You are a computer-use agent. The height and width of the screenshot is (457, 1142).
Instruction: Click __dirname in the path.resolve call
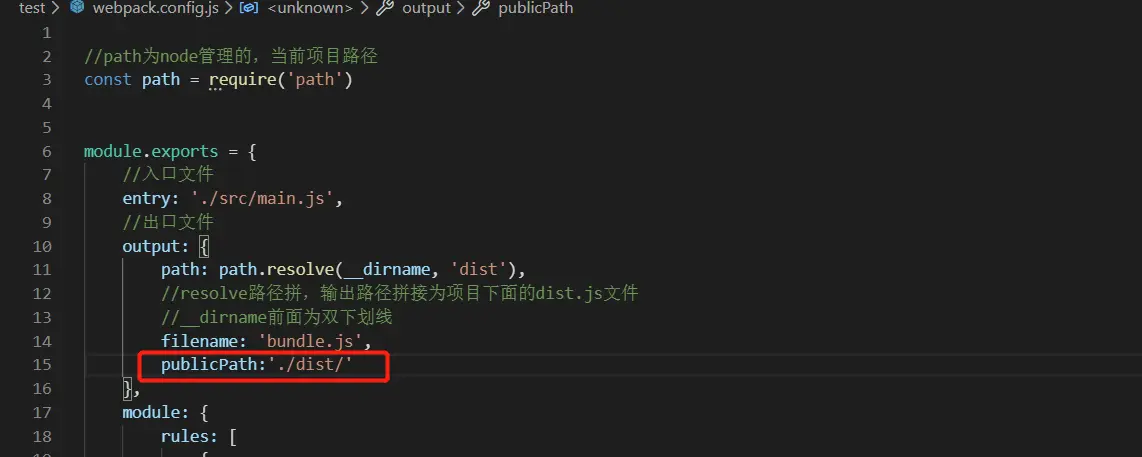click(387, 270)
